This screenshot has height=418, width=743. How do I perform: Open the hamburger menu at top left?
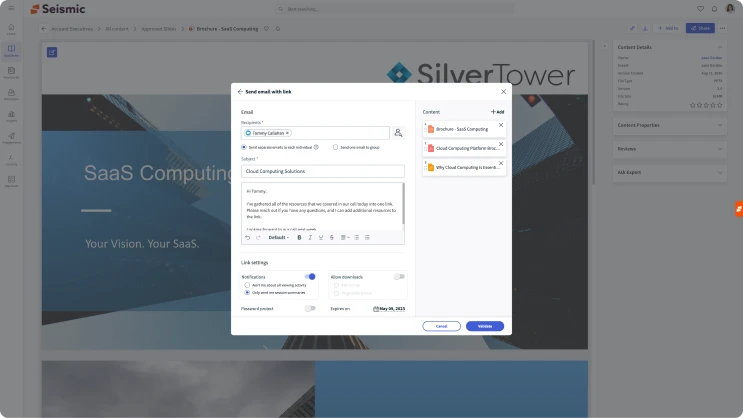(x=11, y=8)
